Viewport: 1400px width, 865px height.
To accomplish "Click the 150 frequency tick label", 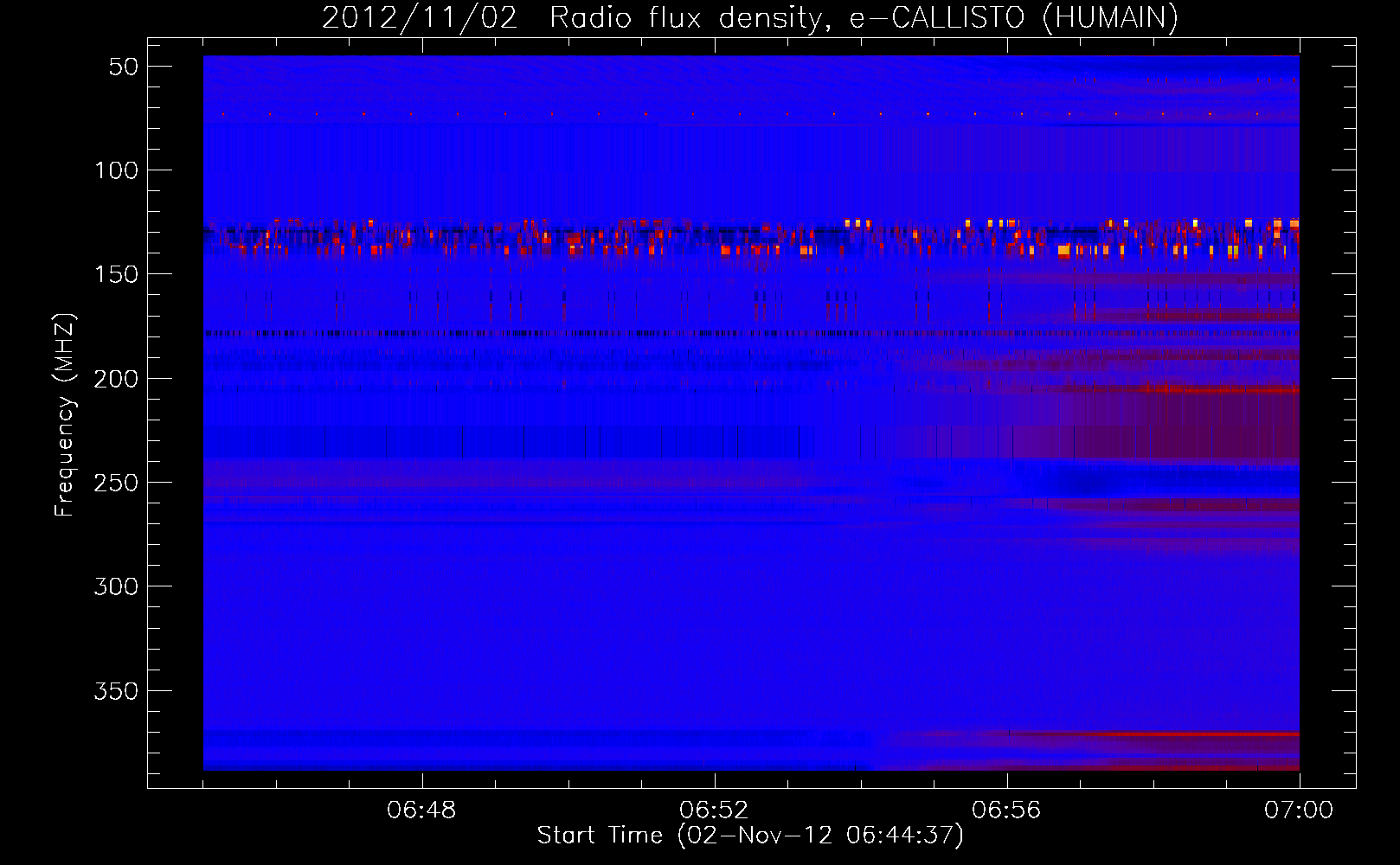I will tap(116, 274).
